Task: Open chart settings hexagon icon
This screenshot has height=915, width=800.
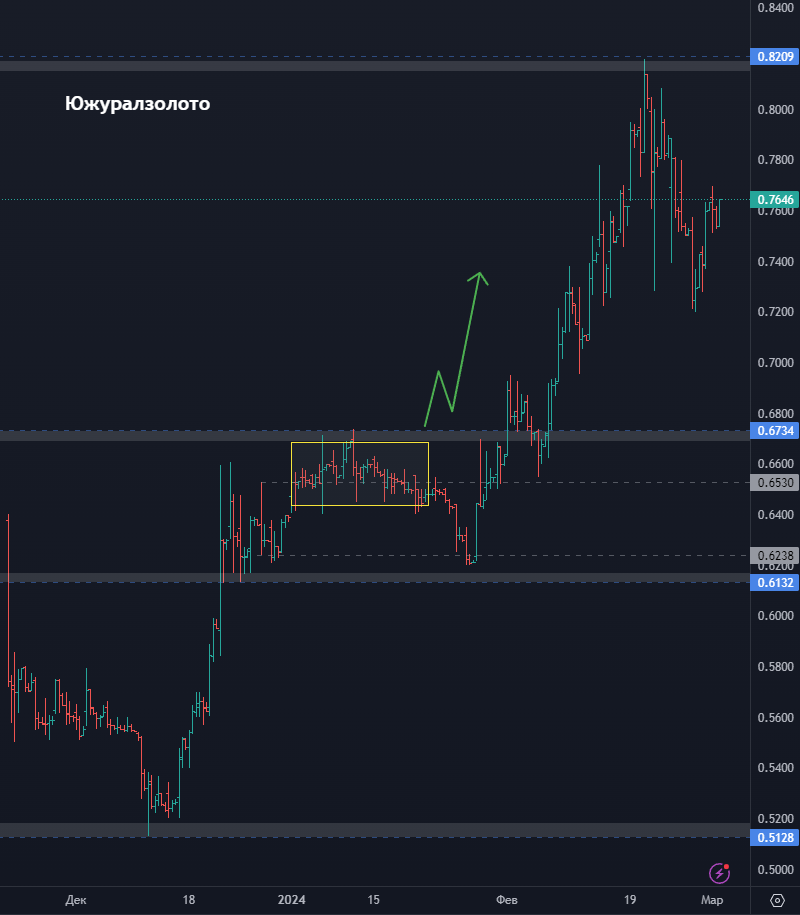Action: click(777, 900)
